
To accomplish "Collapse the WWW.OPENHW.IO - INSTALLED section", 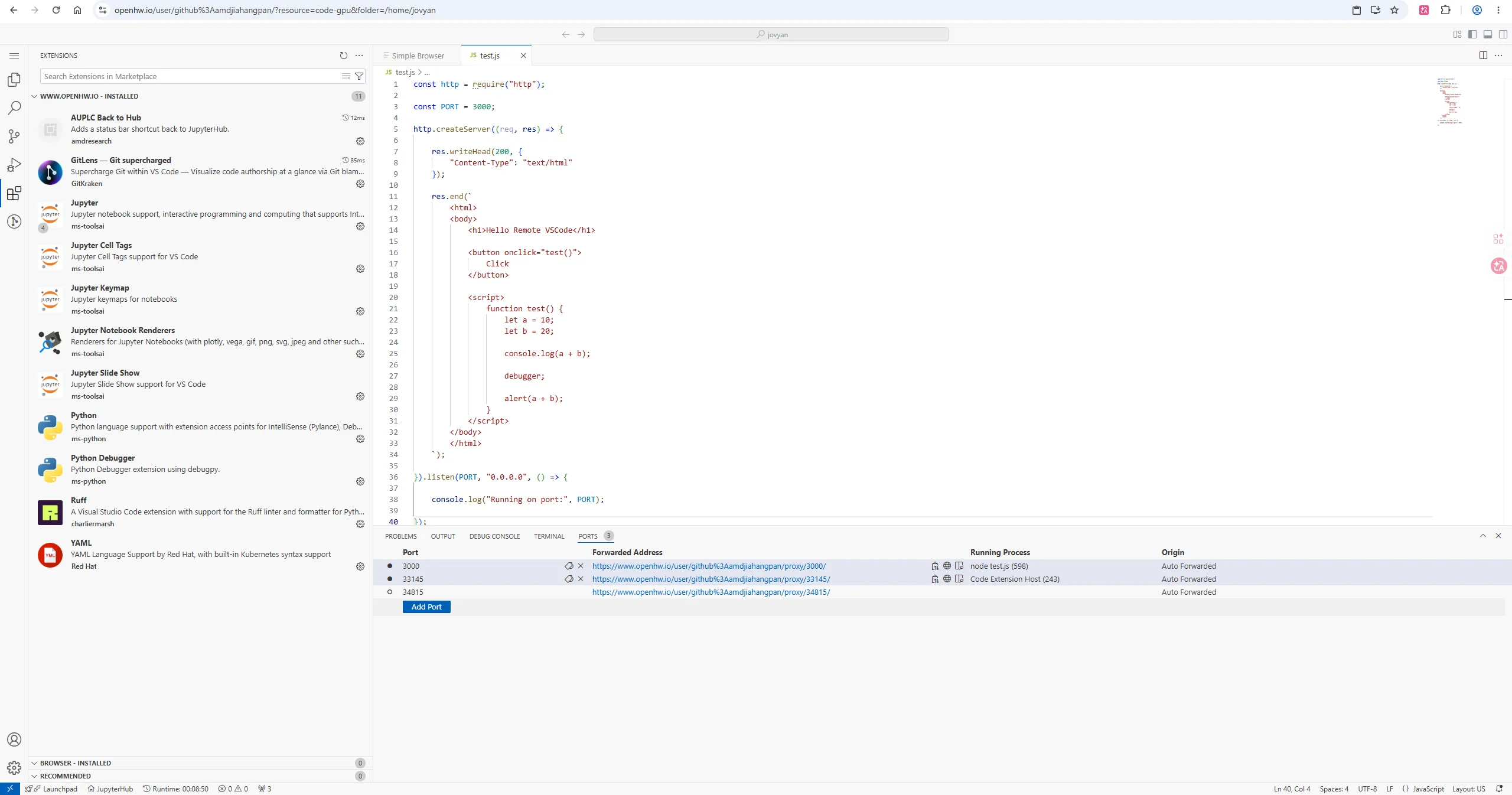I will click(x=34, y=96).
